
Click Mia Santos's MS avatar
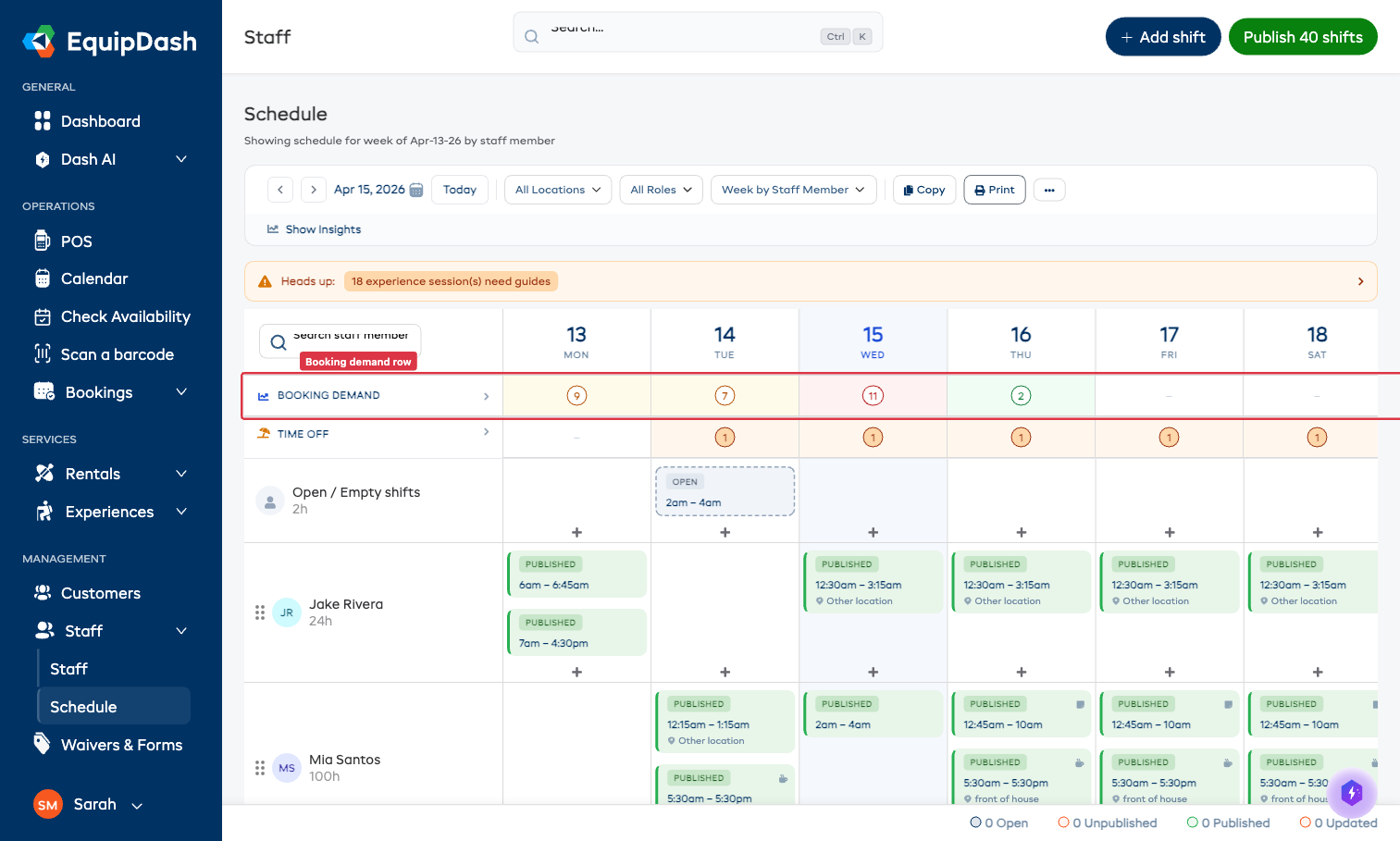pos(287,768)
